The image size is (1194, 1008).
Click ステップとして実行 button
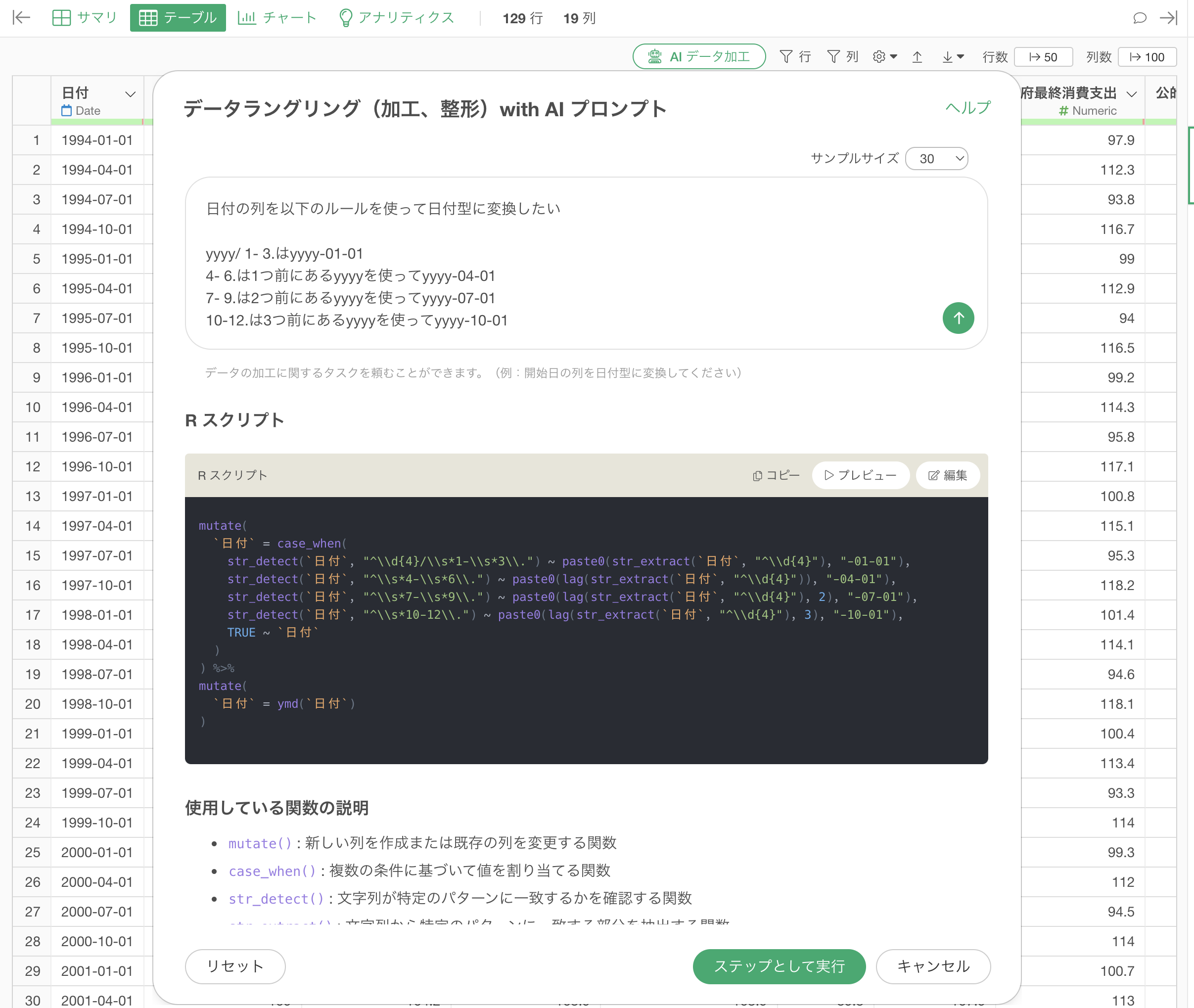click(779, 966)
